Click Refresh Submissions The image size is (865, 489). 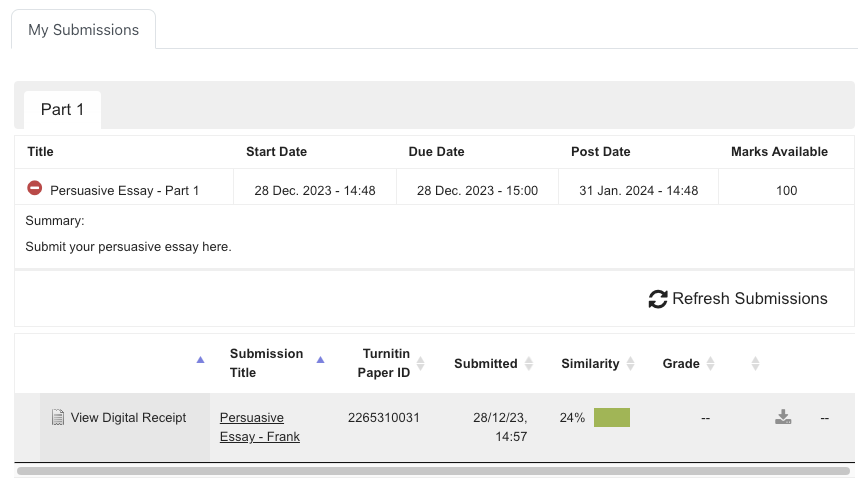point(748,298)
